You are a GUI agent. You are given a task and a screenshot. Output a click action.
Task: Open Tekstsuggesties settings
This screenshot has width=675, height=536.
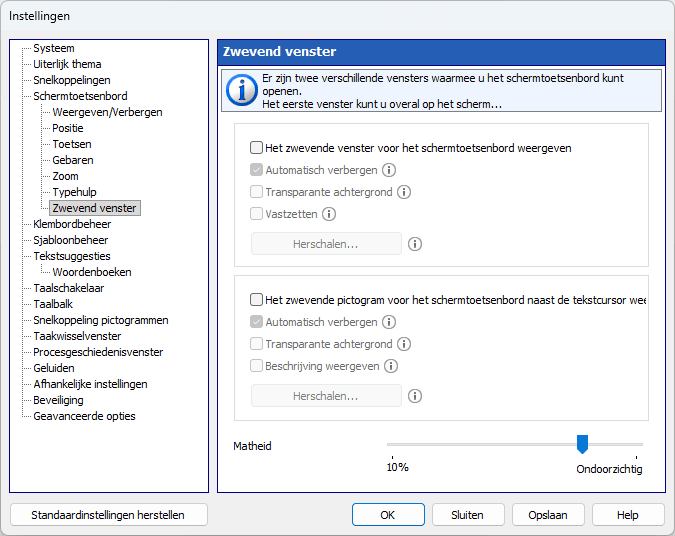pyautogui.click(x=72, y=256)
